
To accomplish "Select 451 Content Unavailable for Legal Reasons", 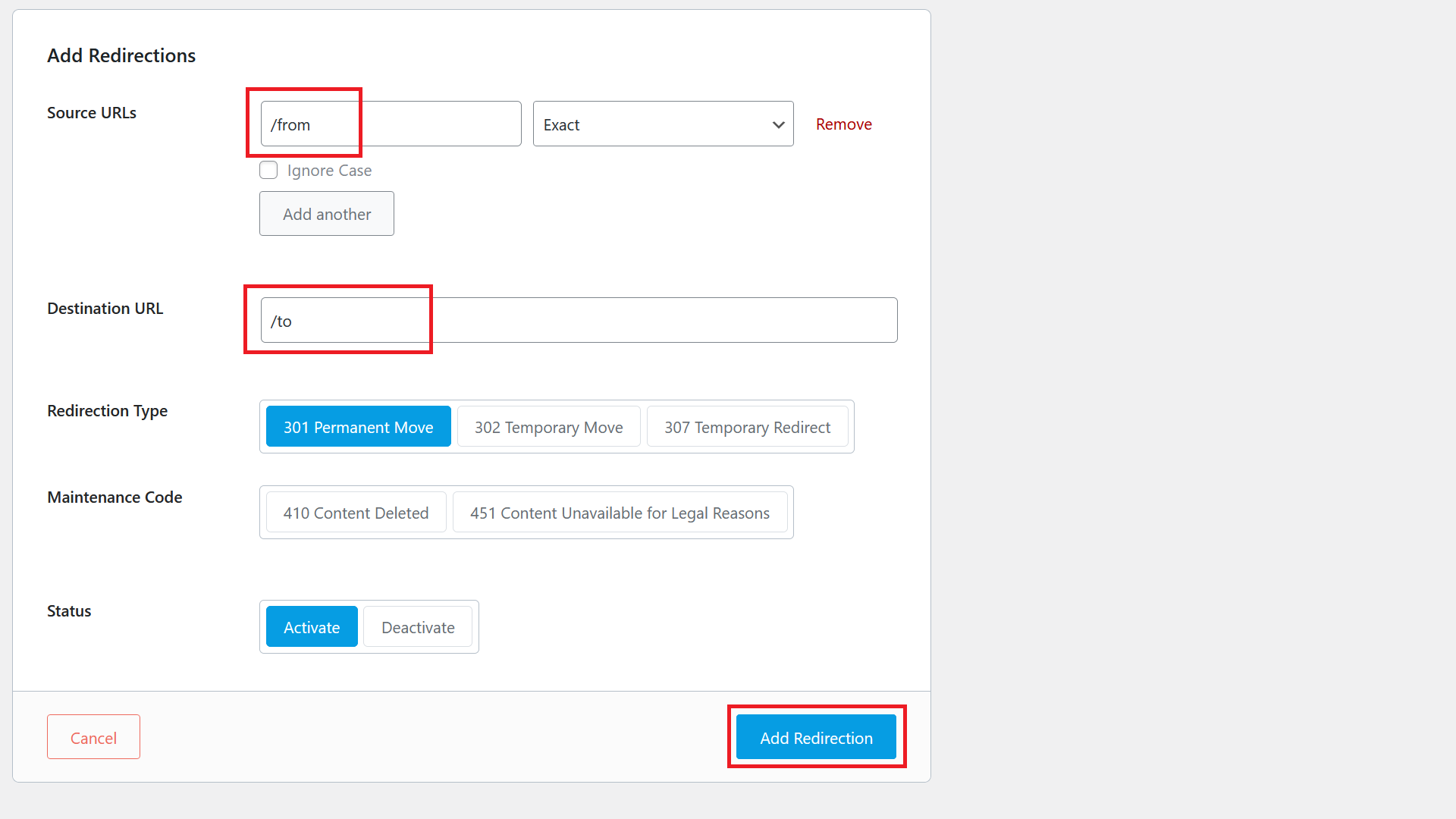I will [620, 513].
